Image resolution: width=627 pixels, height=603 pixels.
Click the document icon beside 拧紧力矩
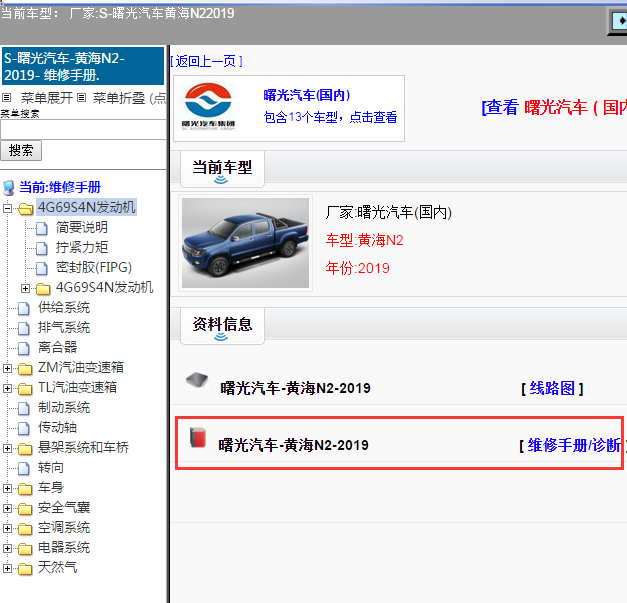pos(42,248)
